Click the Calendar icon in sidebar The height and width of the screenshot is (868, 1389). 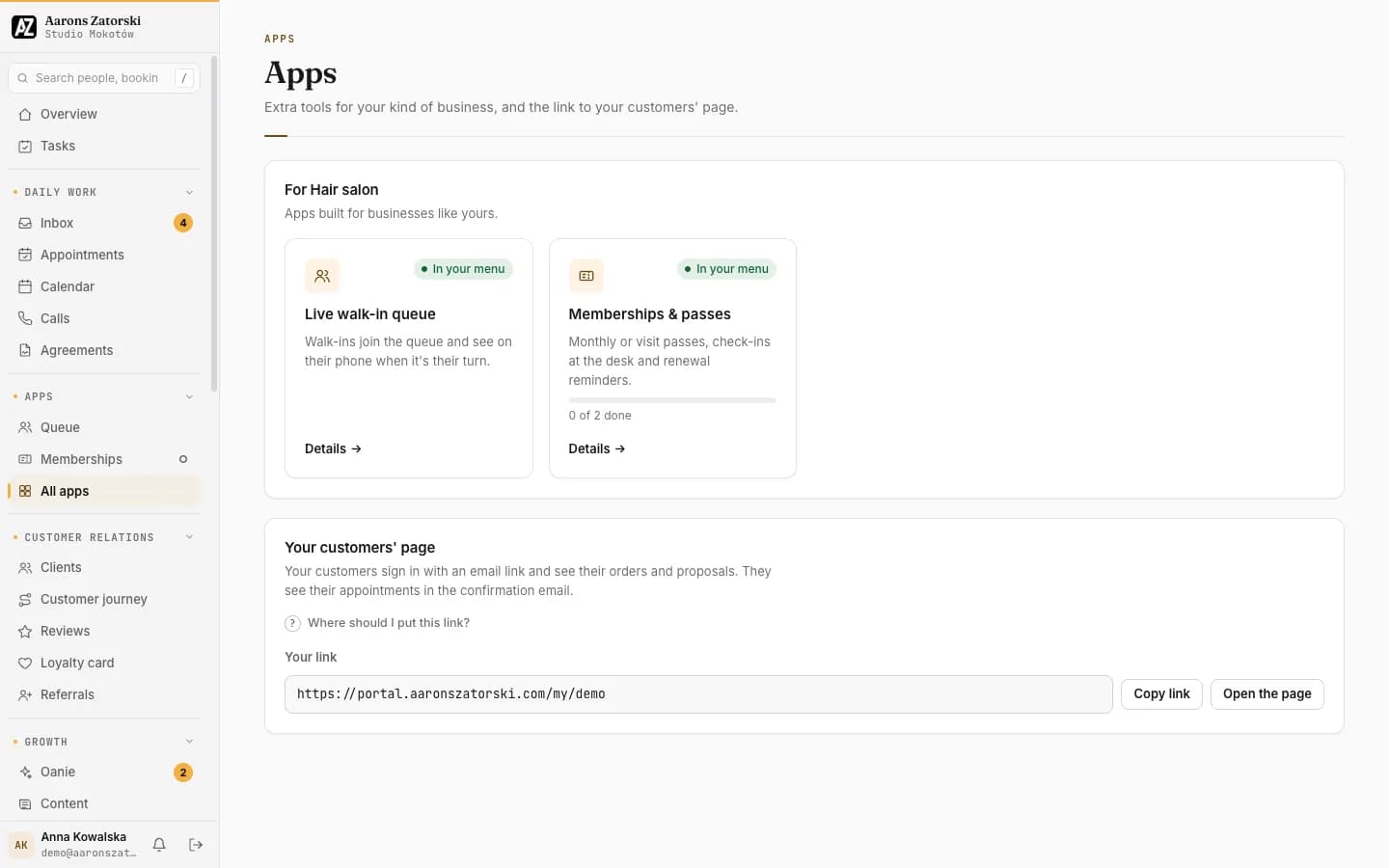pos(25,287)
